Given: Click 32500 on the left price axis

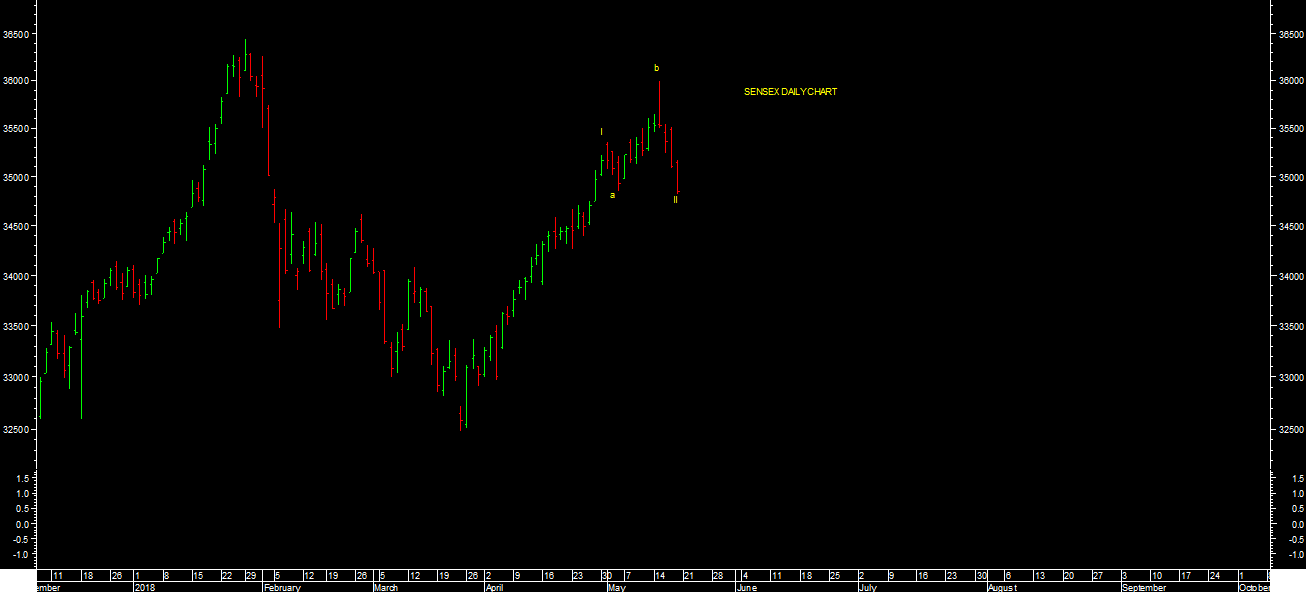Looking at the screenshot, I should point(16,430).
